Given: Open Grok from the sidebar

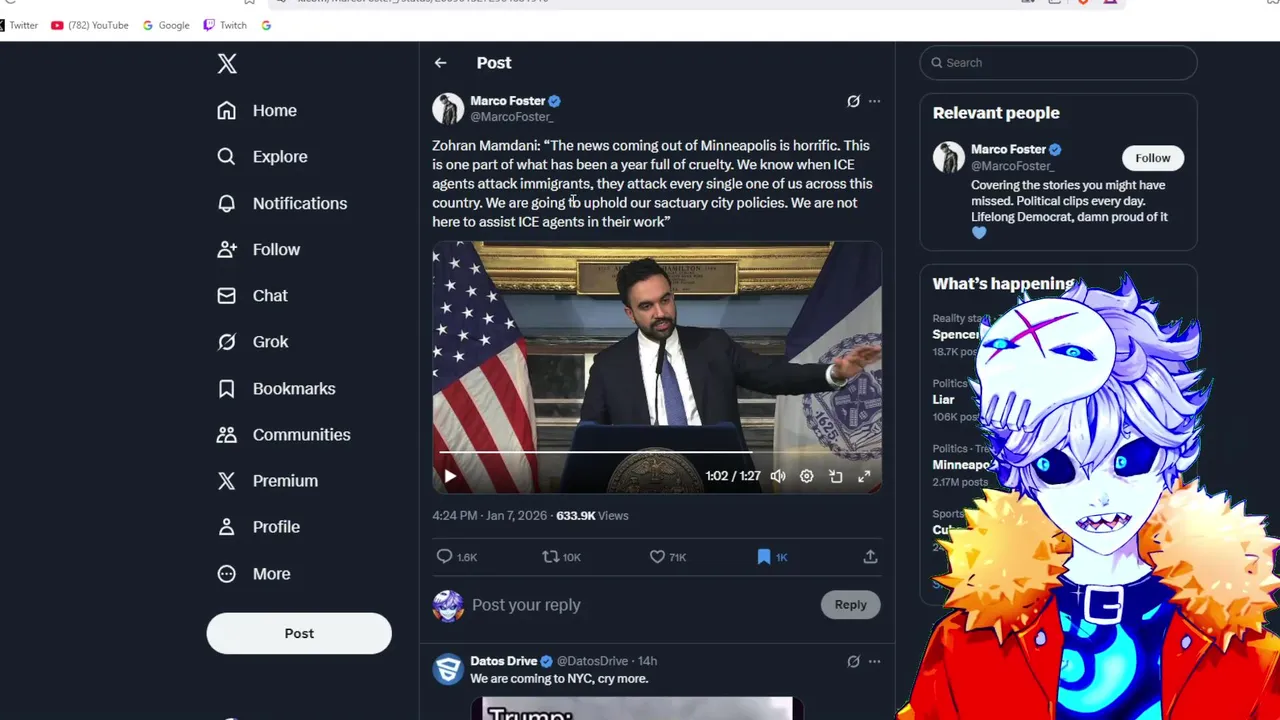Looking at the screenshot, I should tap(252, 342).
